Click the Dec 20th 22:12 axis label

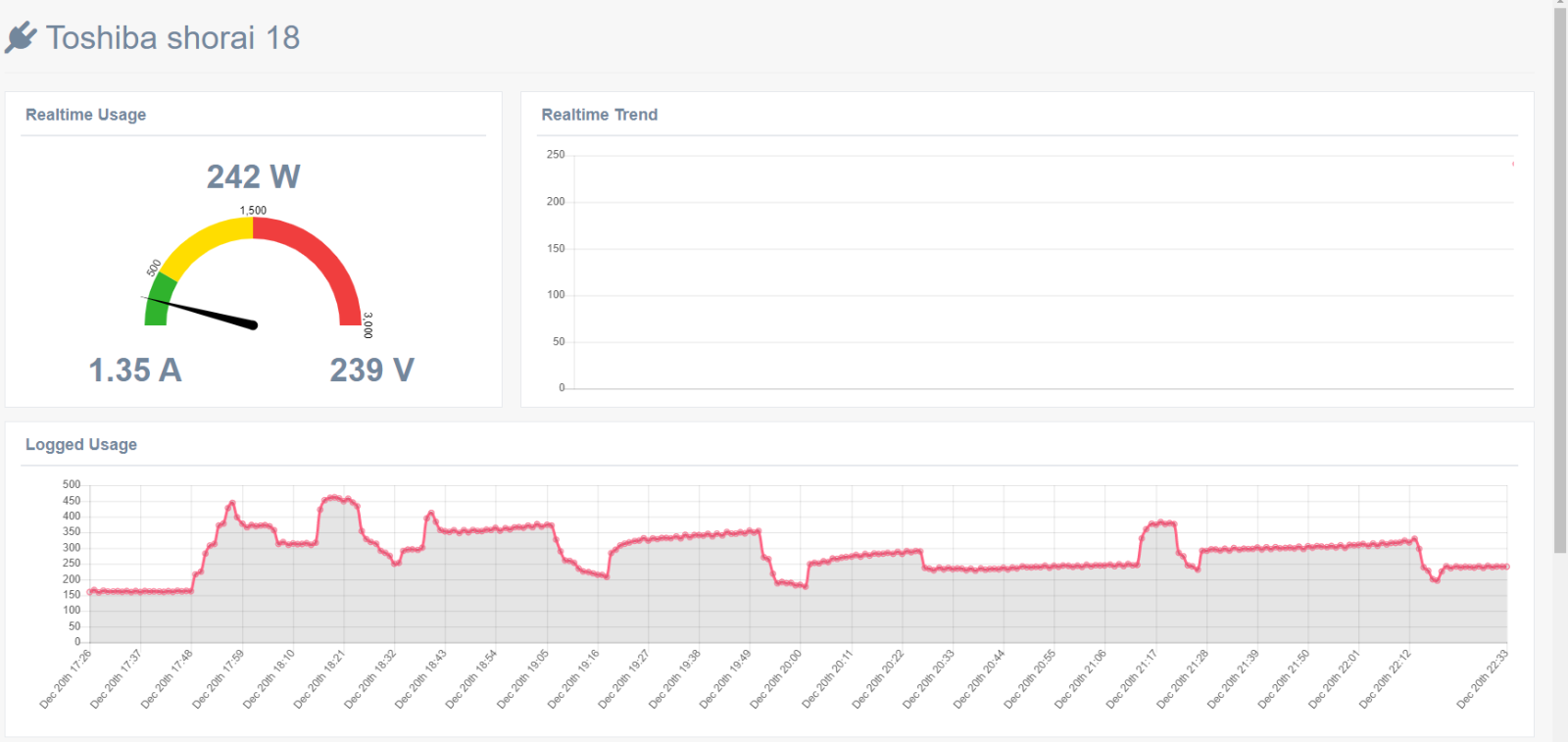point(1386,678)
